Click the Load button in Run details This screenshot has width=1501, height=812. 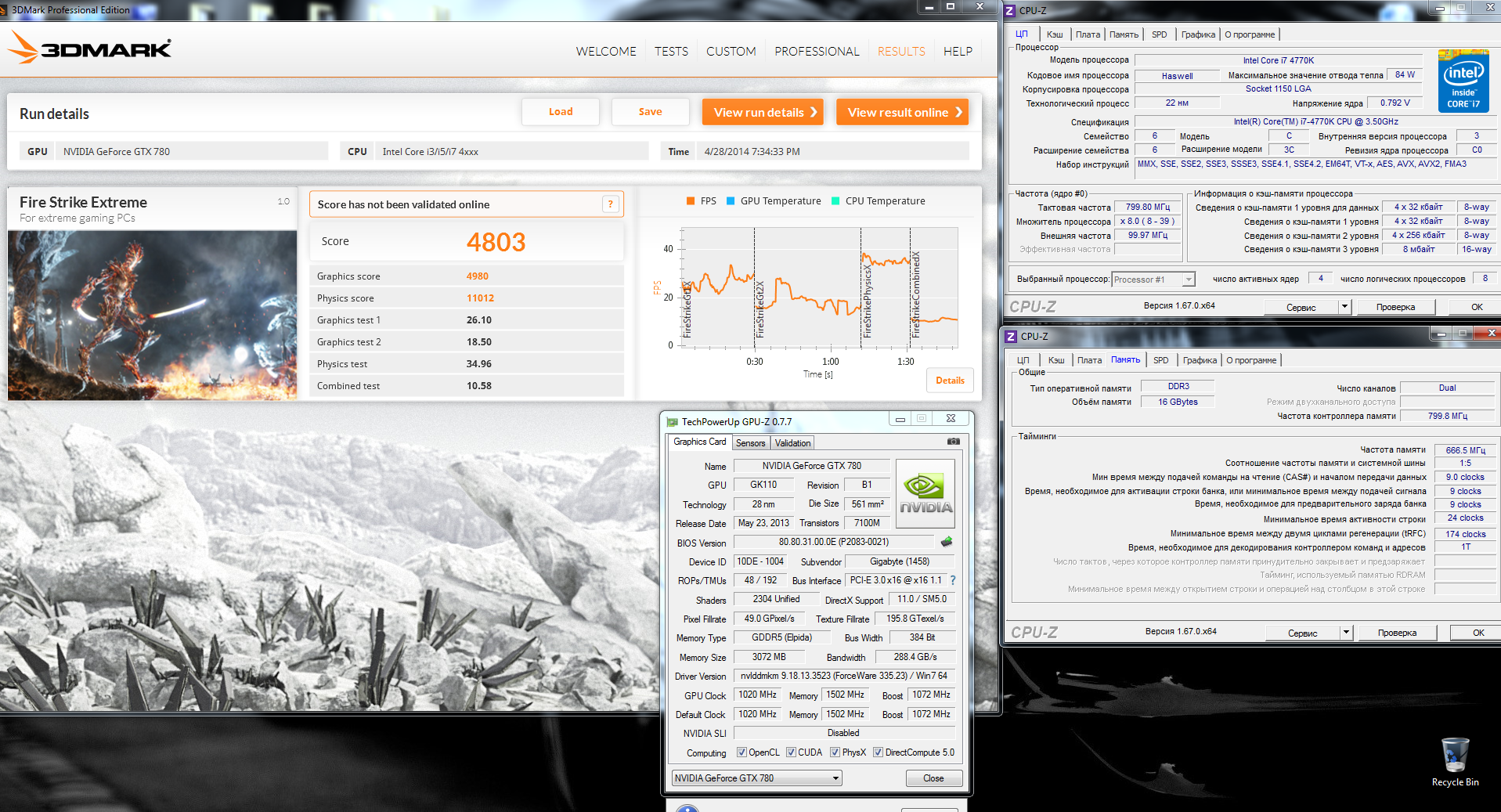pyautogui.click(x=561, y=112)
